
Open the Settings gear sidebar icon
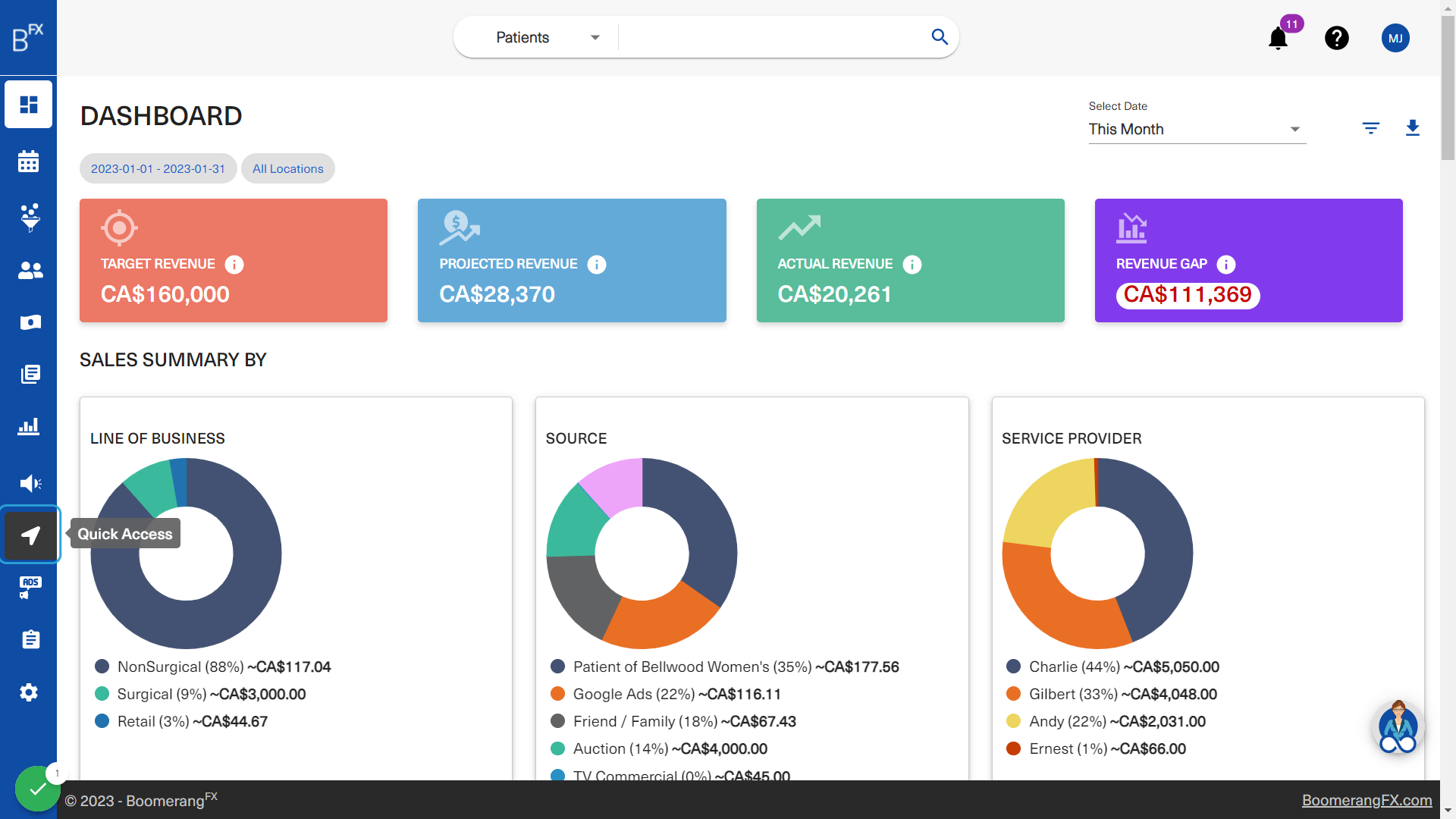click(x=29, y=692)
